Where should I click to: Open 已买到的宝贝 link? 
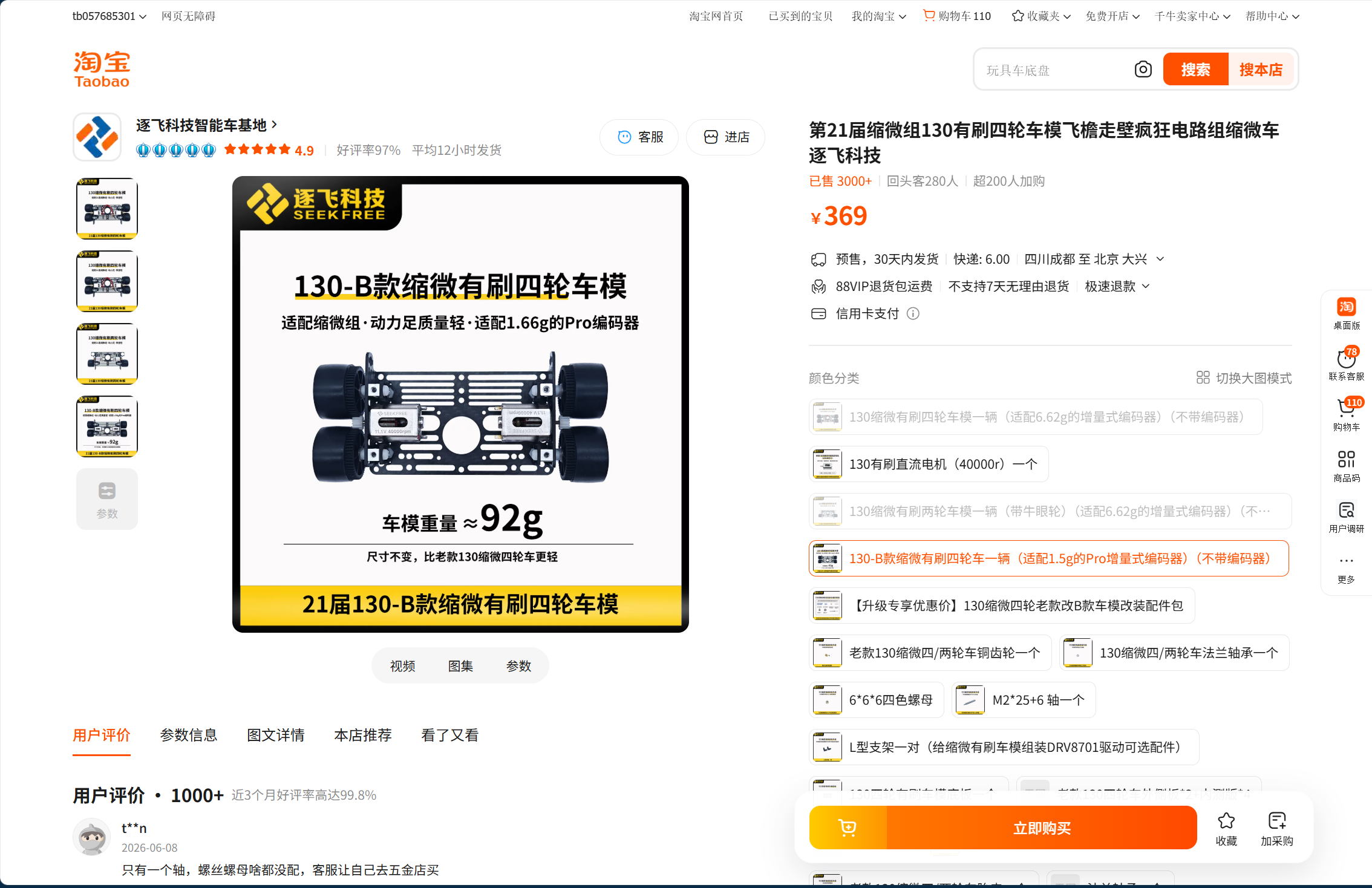pos(800,16)
